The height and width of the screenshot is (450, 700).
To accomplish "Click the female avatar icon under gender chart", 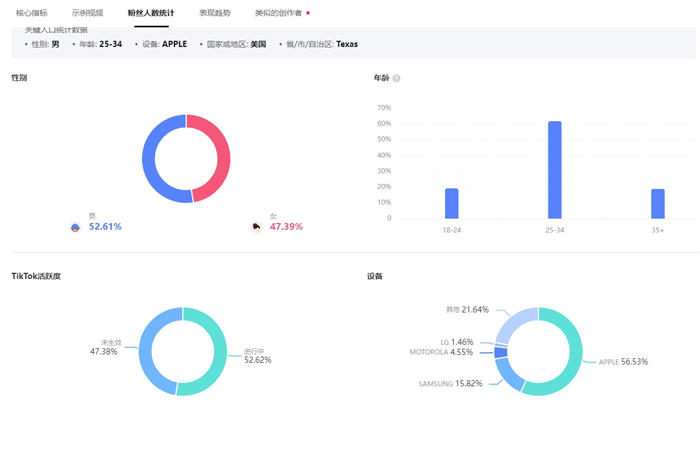I will point(257,227).
